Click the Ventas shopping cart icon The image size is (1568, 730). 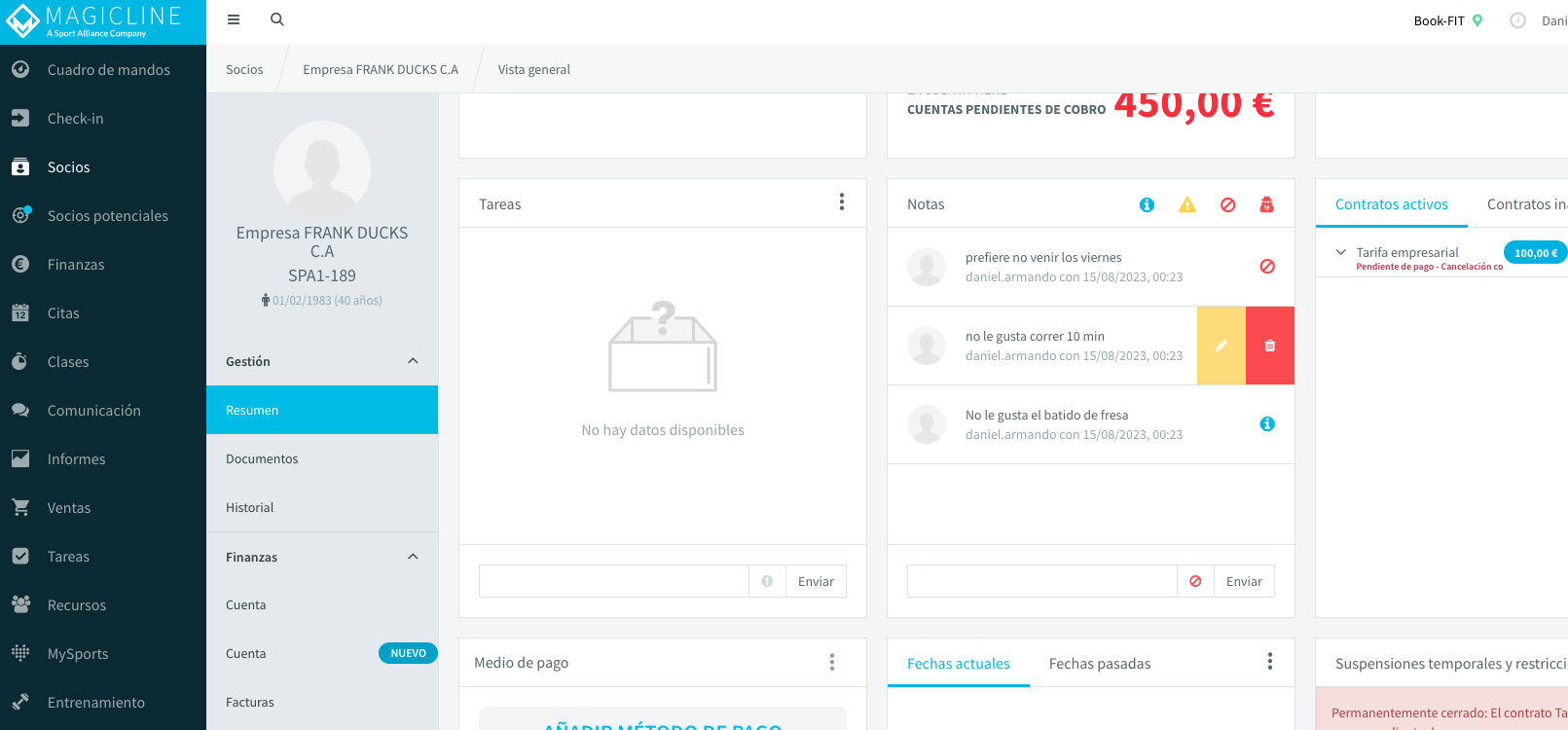20,508
